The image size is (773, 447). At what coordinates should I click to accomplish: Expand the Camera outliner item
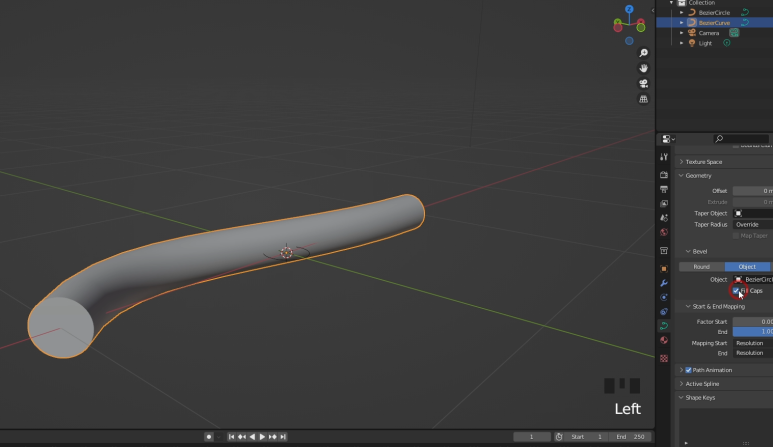click(x=682, y=33)
